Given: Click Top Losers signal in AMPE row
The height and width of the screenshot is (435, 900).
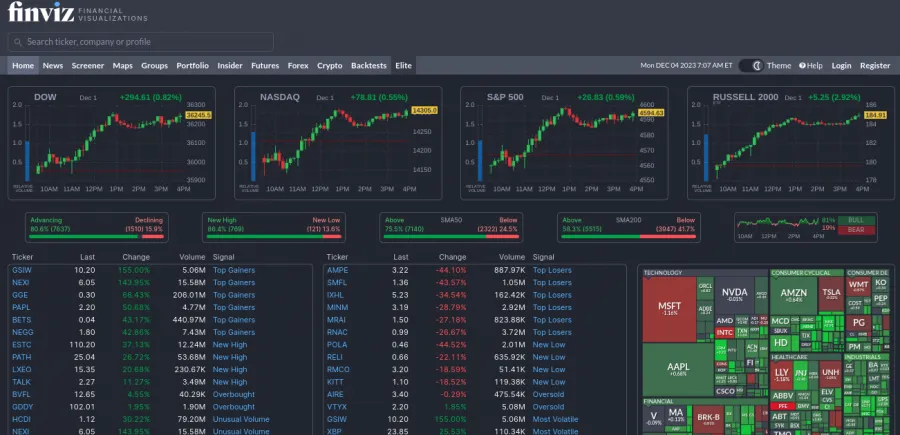Looking at the screenshot, I should [x=552, y=270].
